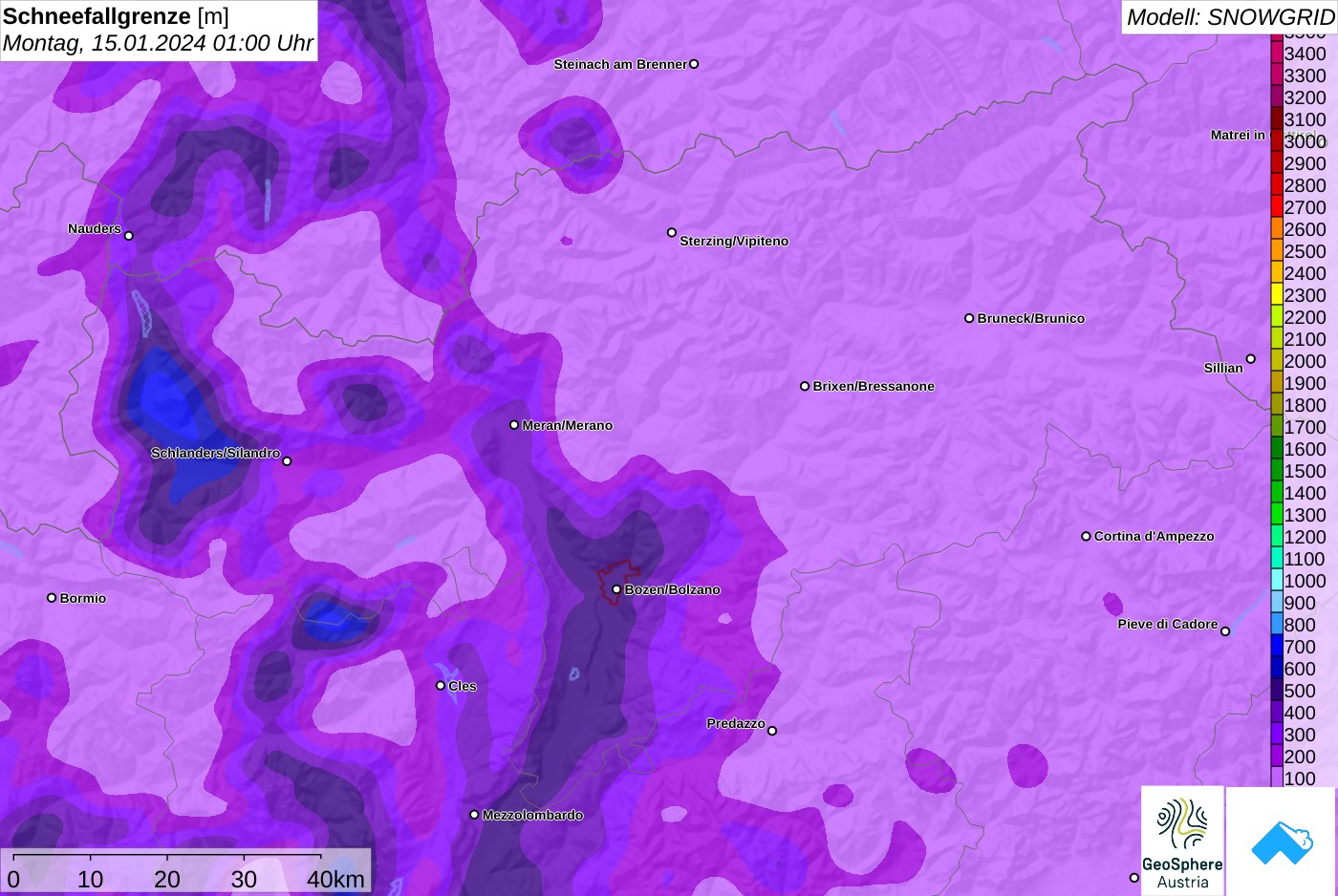Image resolution: width=1338 pixels, height=896 pixels.
Task: Click the Mezzolombardo city marker
Action: coord(474,815)
